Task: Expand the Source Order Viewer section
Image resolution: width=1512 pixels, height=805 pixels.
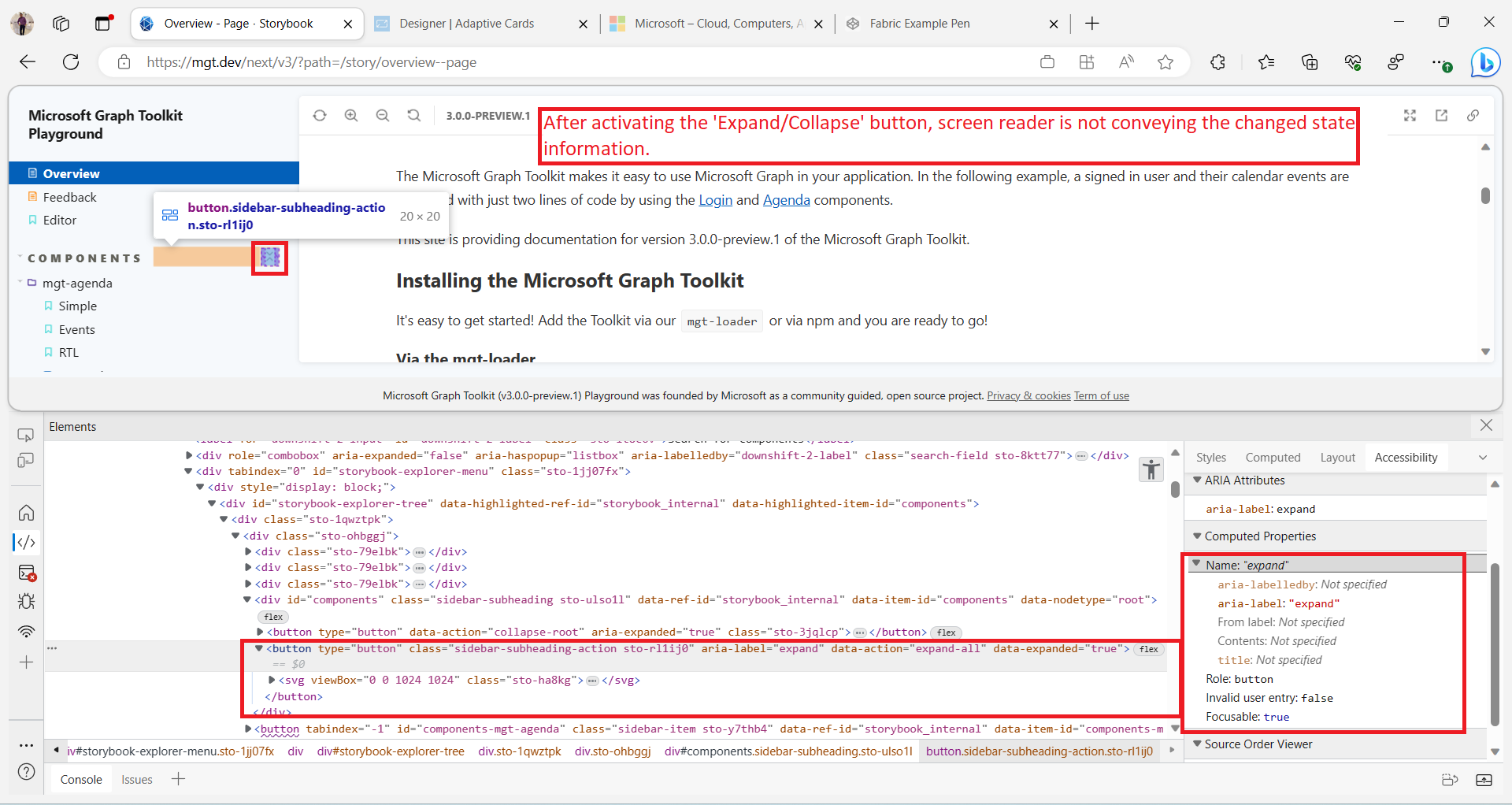Action: (1198, 744)
